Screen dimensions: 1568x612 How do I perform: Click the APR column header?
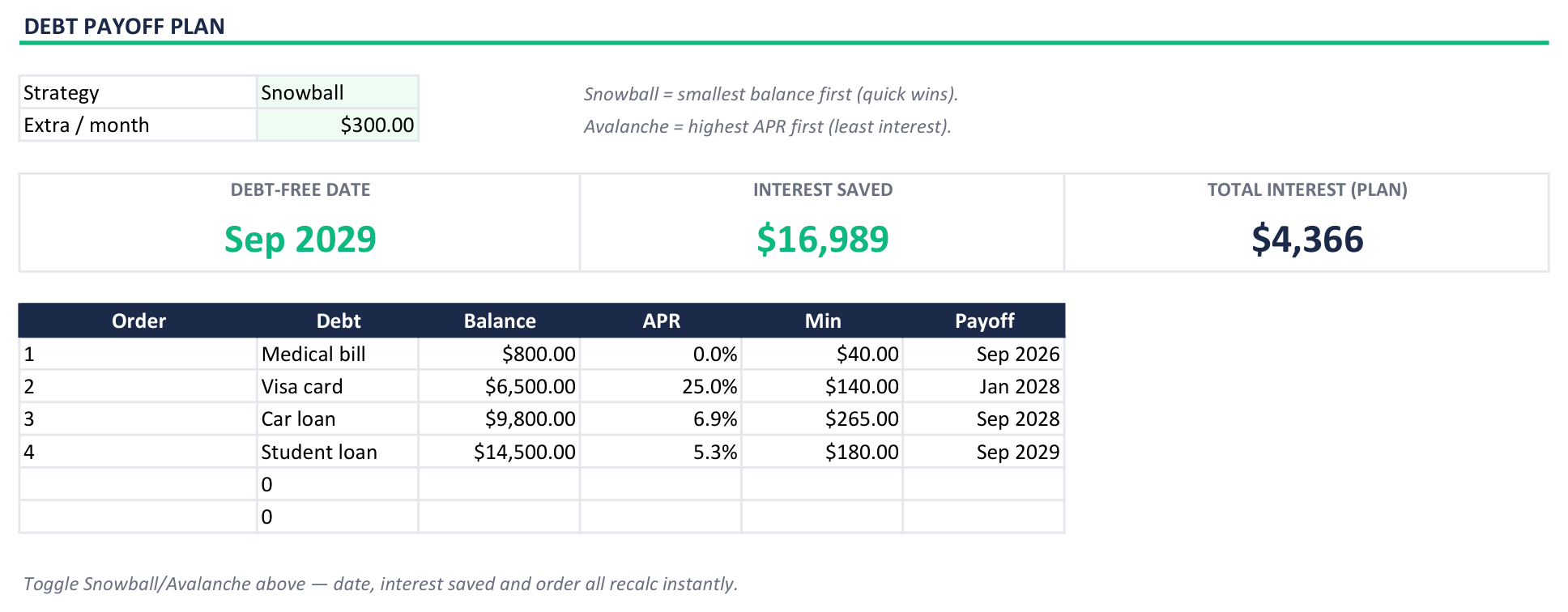(x=661, y=321)
